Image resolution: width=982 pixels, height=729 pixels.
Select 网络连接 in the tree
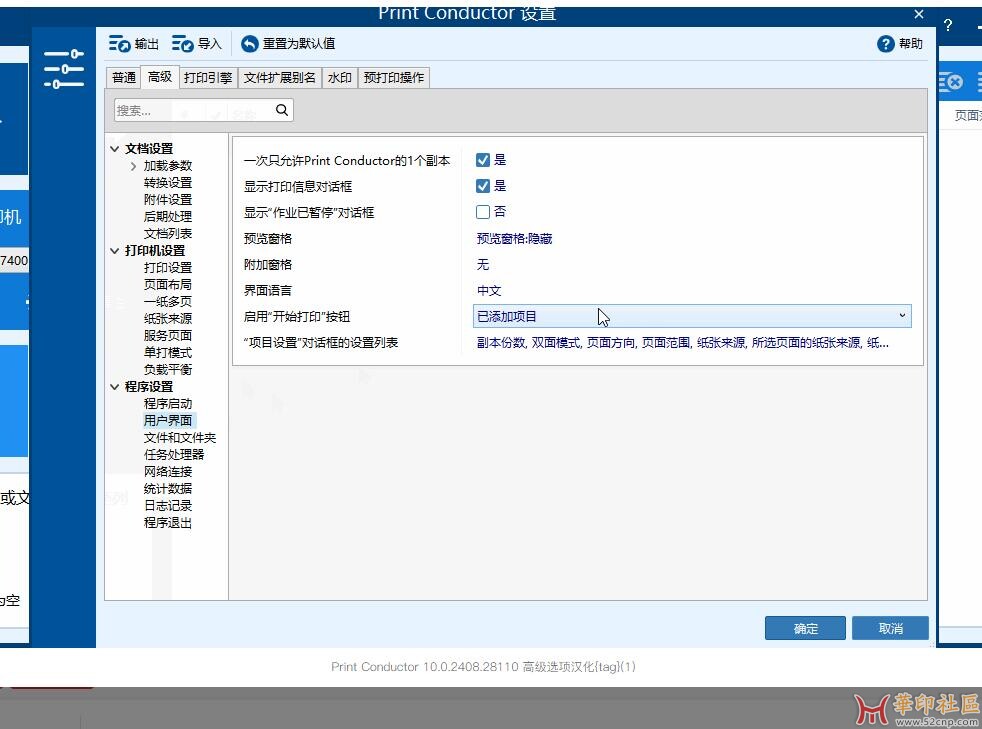[x=168, y=472]
